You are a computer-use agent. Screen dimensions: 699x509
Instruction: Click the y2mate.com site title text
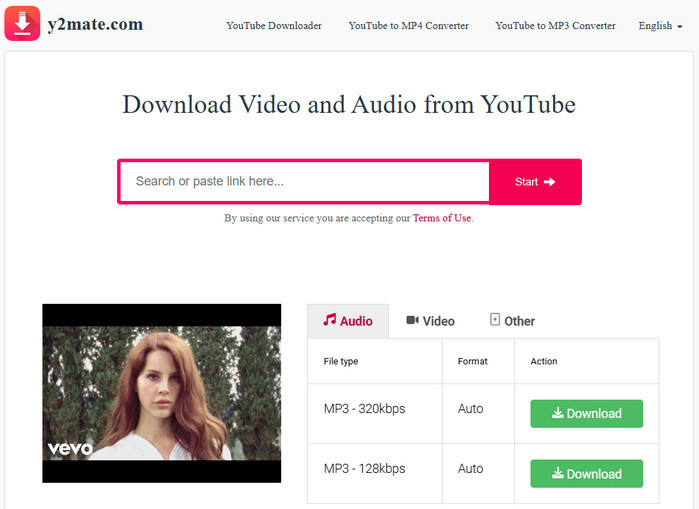pos(95,24)
